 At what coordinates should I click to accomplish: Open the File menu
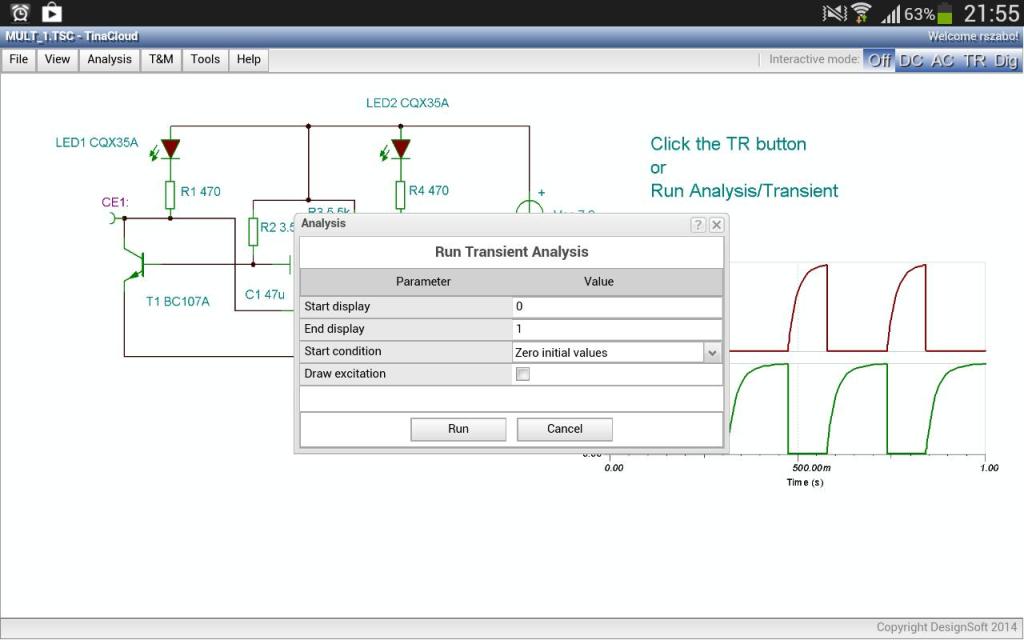point(18,60)
